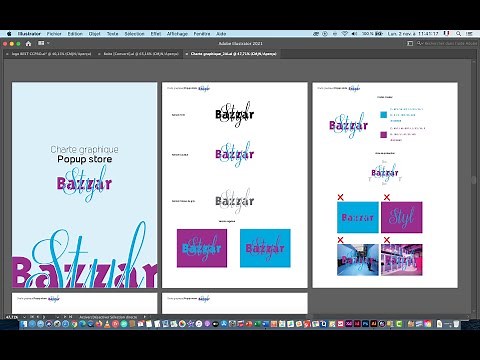Click the volume icon in the menu bar
Viewport: 480px width, 360px height.
354,34
